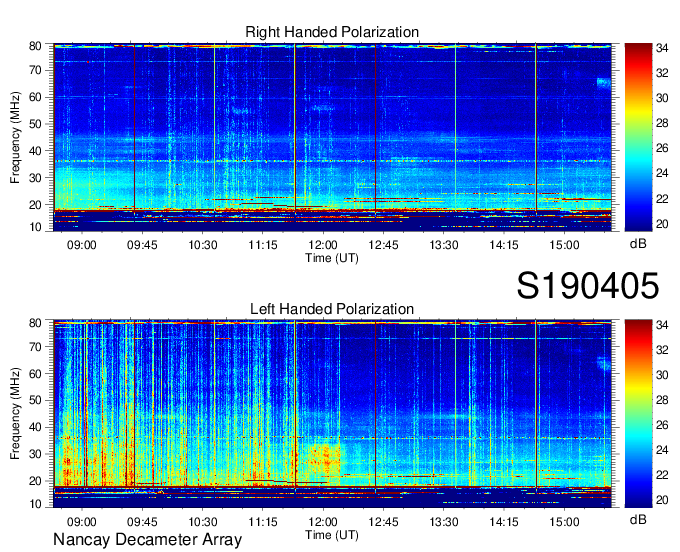Click the 32 value on bottom color bar scale
Image resolution: width=680 pixels, height=552 pixels.
[x=662, y=350]
